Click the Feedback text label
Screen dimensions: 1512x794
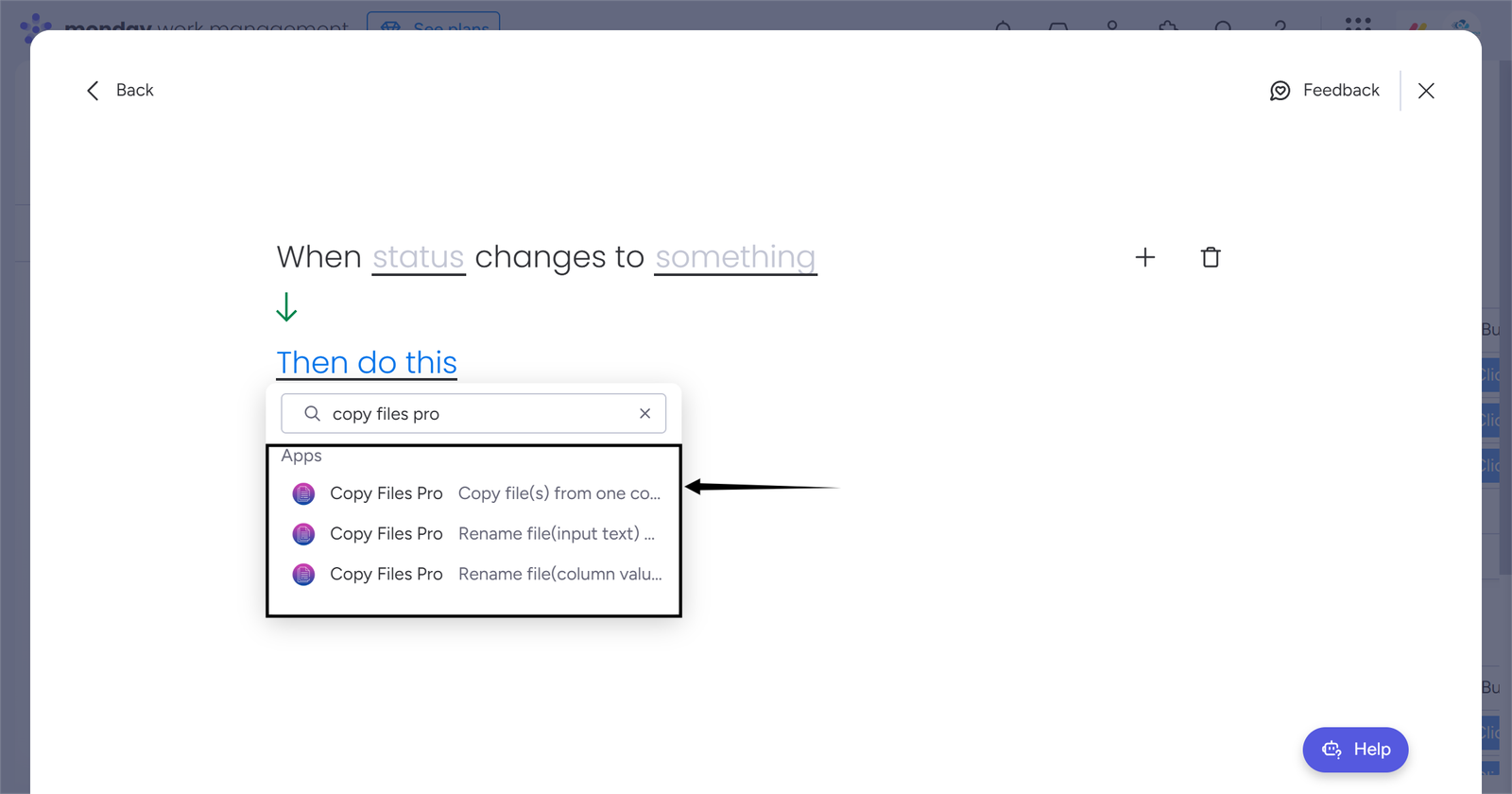point(1341,90)
